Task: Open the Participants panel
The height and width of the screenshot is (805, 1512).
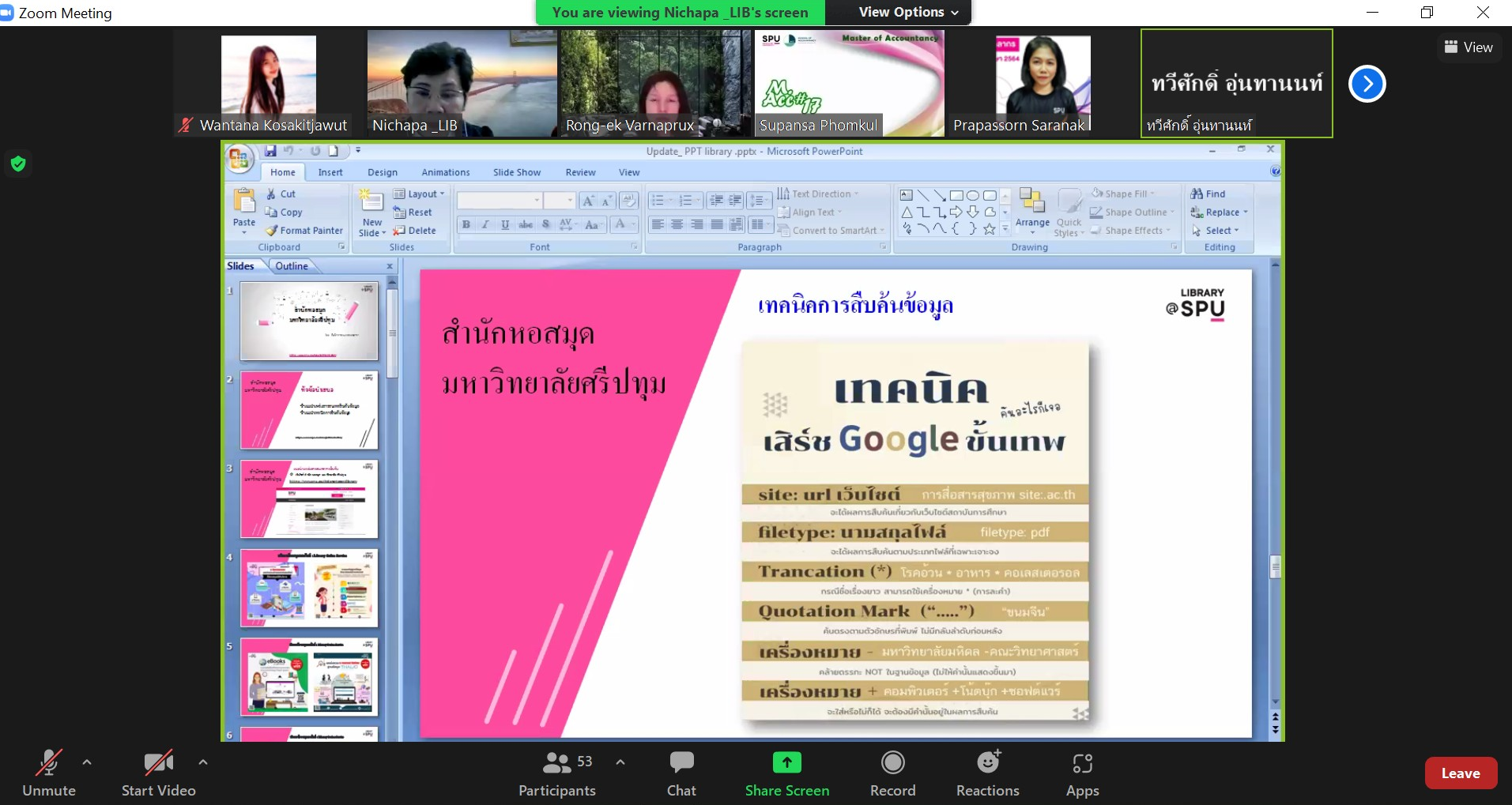Action: (557, 773)
